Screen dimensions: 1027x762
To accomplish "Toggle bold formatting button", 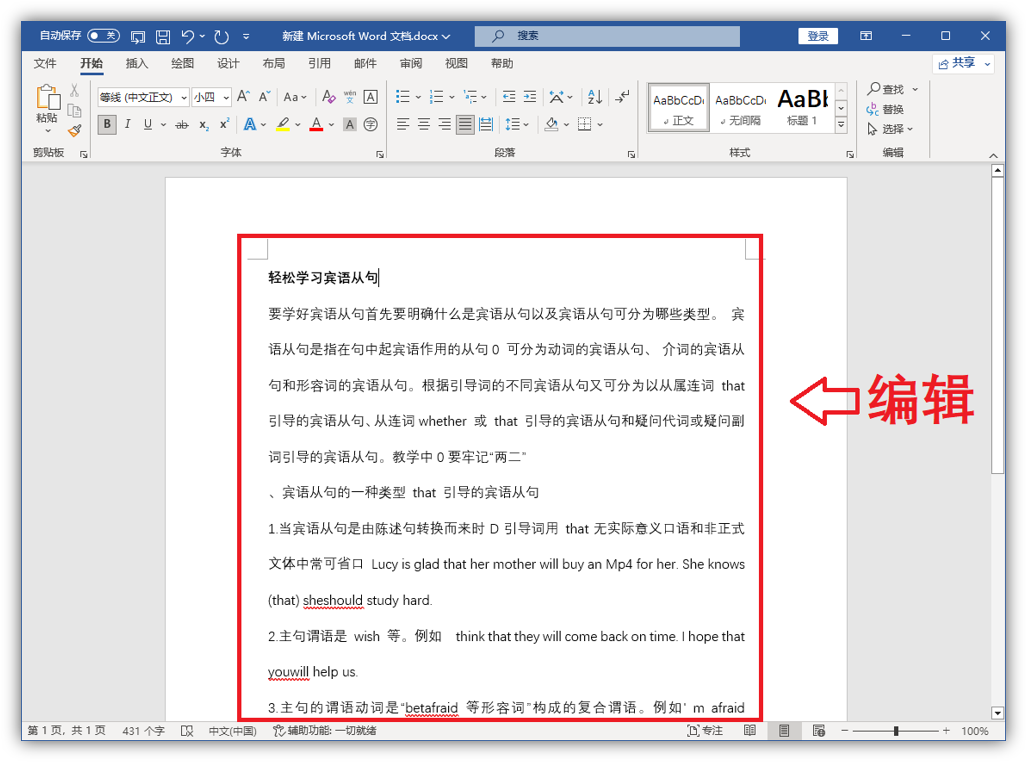I will (106, 125).
